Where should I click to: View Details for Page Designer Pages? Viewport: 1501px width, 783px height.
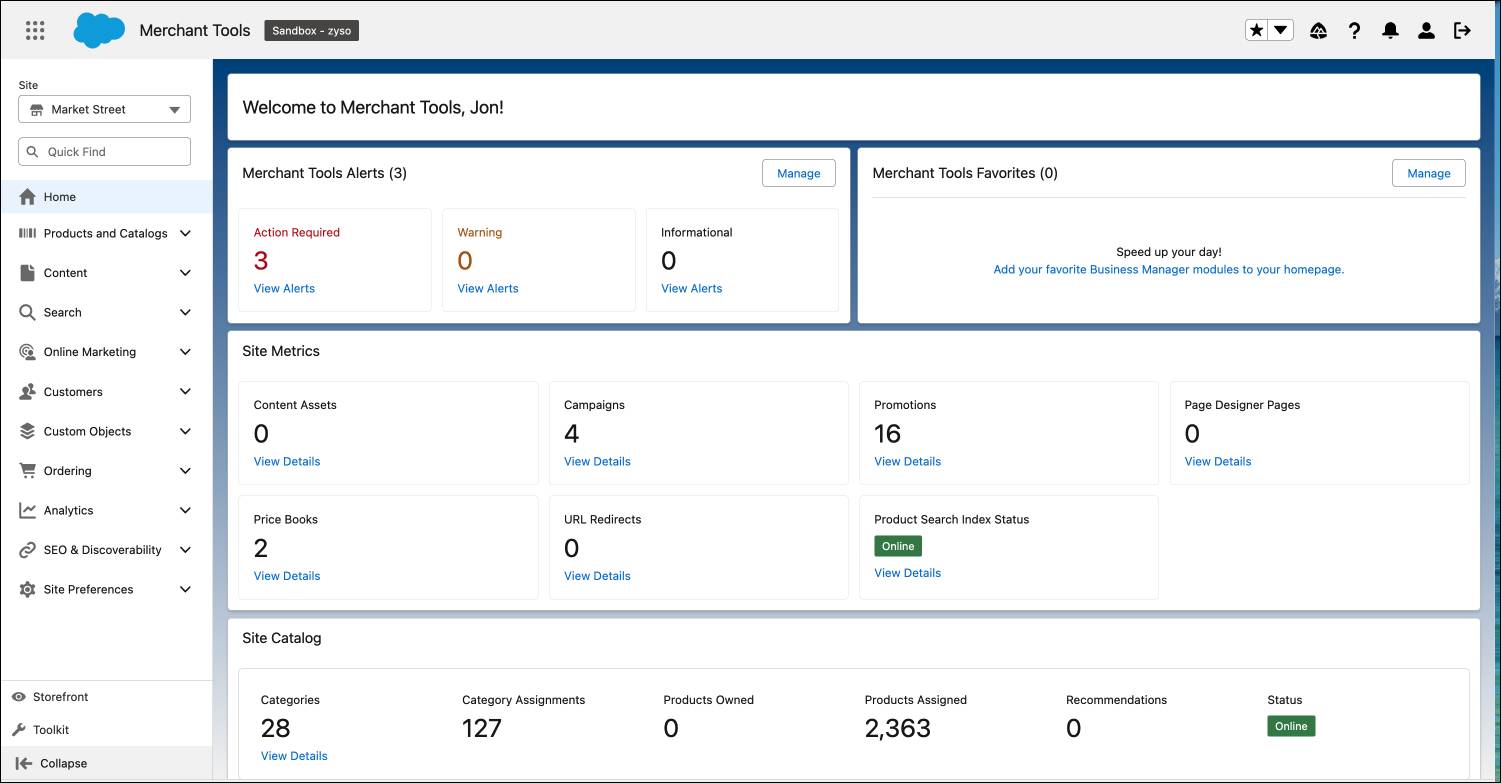1218,461
